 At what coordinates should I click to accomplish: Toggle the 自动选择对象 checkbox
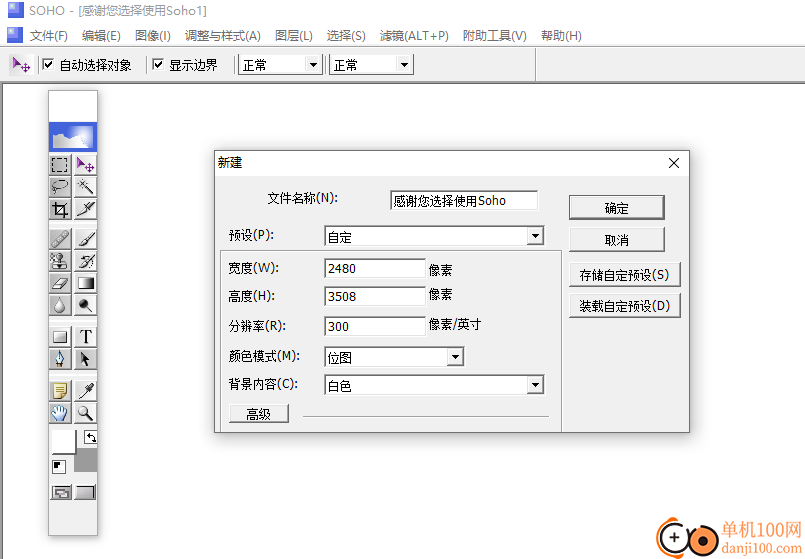pos(48,64)
